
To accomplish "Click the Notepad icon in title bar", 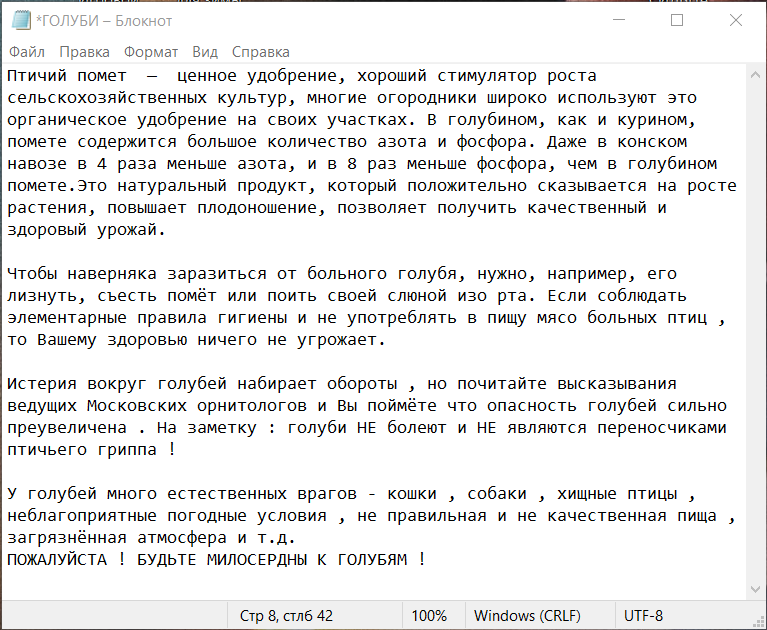I will (21, 21).
